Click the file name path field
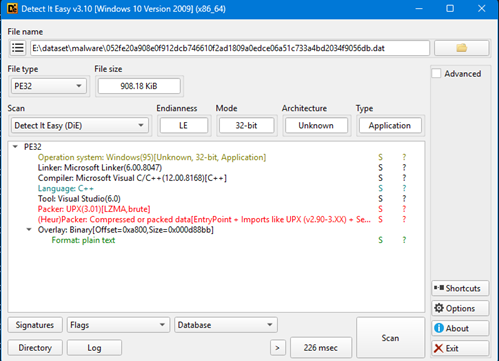This screenshot has height=361, width=499. [x=230, y=48]
